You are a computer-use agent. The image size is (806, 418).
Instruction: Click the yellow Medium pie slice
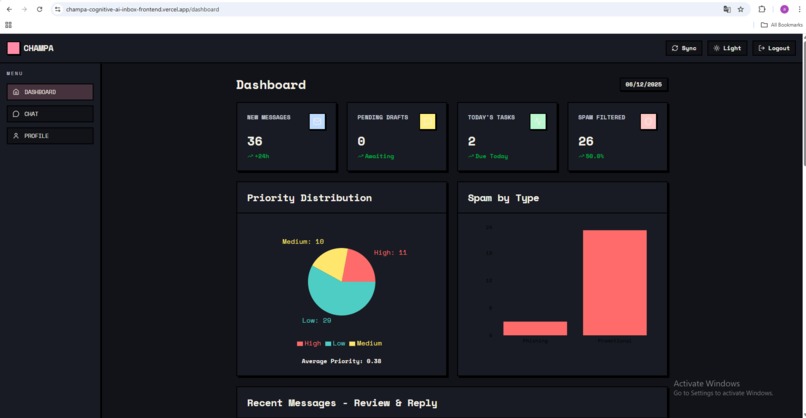tap(331, 262)
